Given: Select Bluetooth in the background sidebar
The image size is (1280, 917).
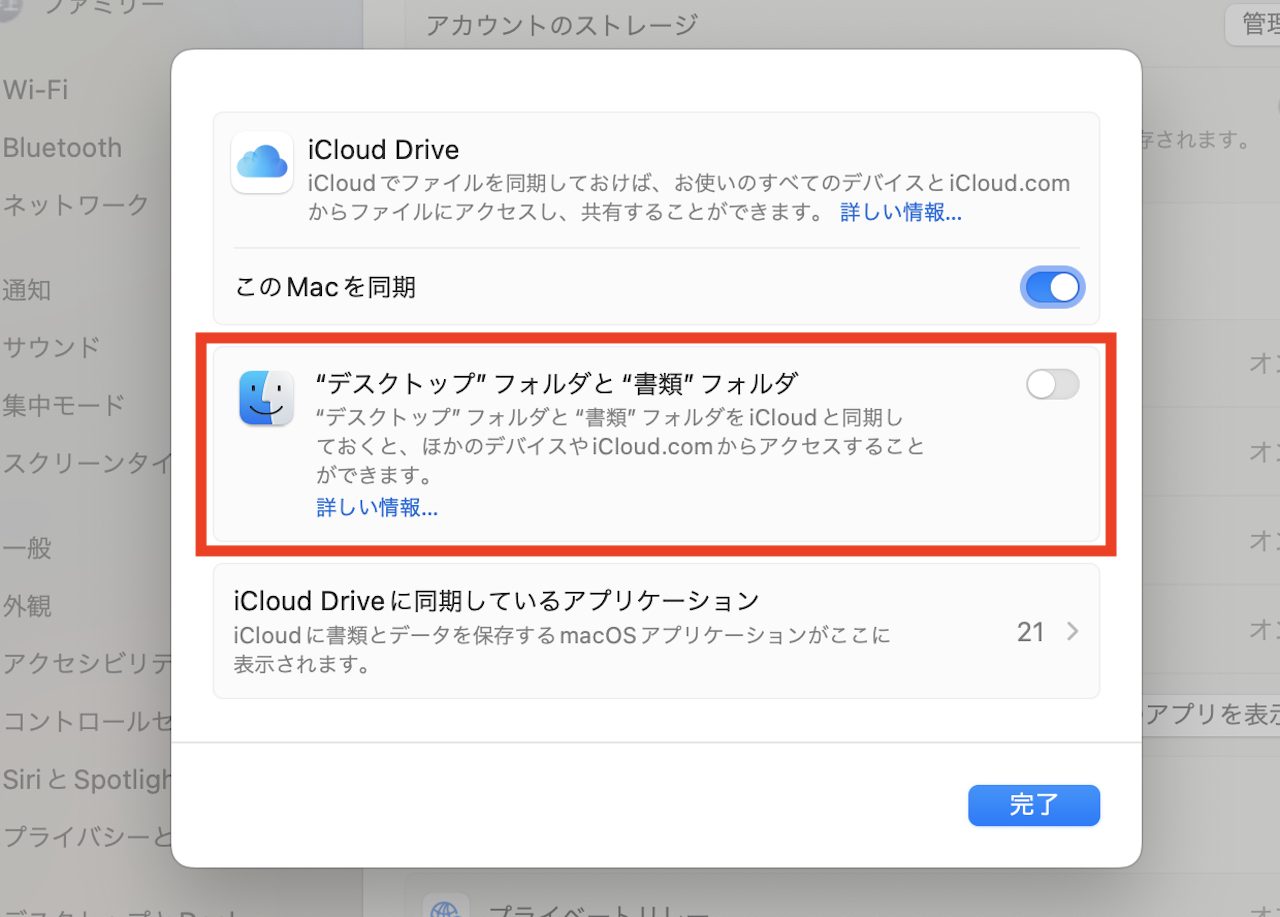Looking at the screenshot, I should [x=62, y=148].
